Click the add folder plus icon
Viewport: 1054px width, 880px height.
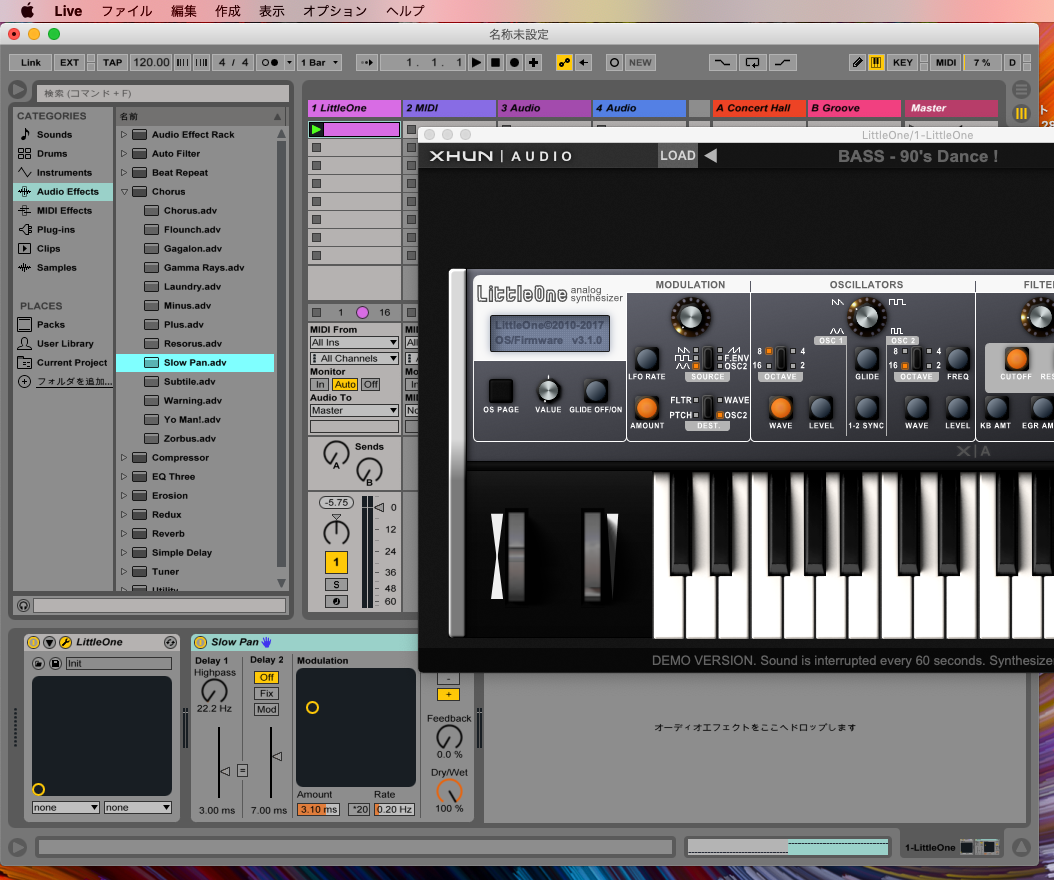point(24,381)
